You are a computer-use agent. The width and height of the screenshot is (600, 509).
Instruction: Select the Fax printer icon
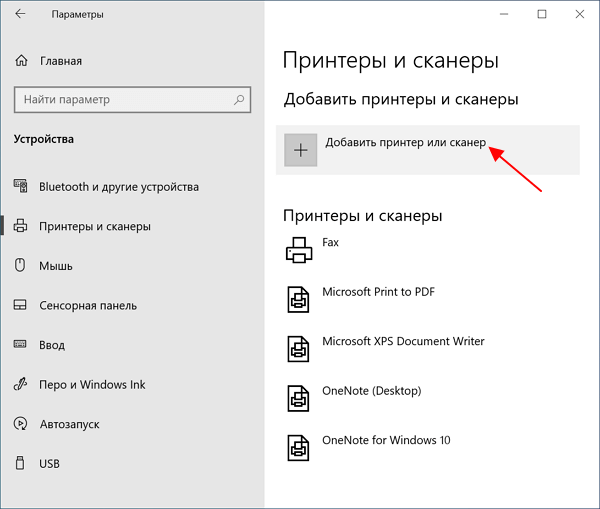pos(299,250)
